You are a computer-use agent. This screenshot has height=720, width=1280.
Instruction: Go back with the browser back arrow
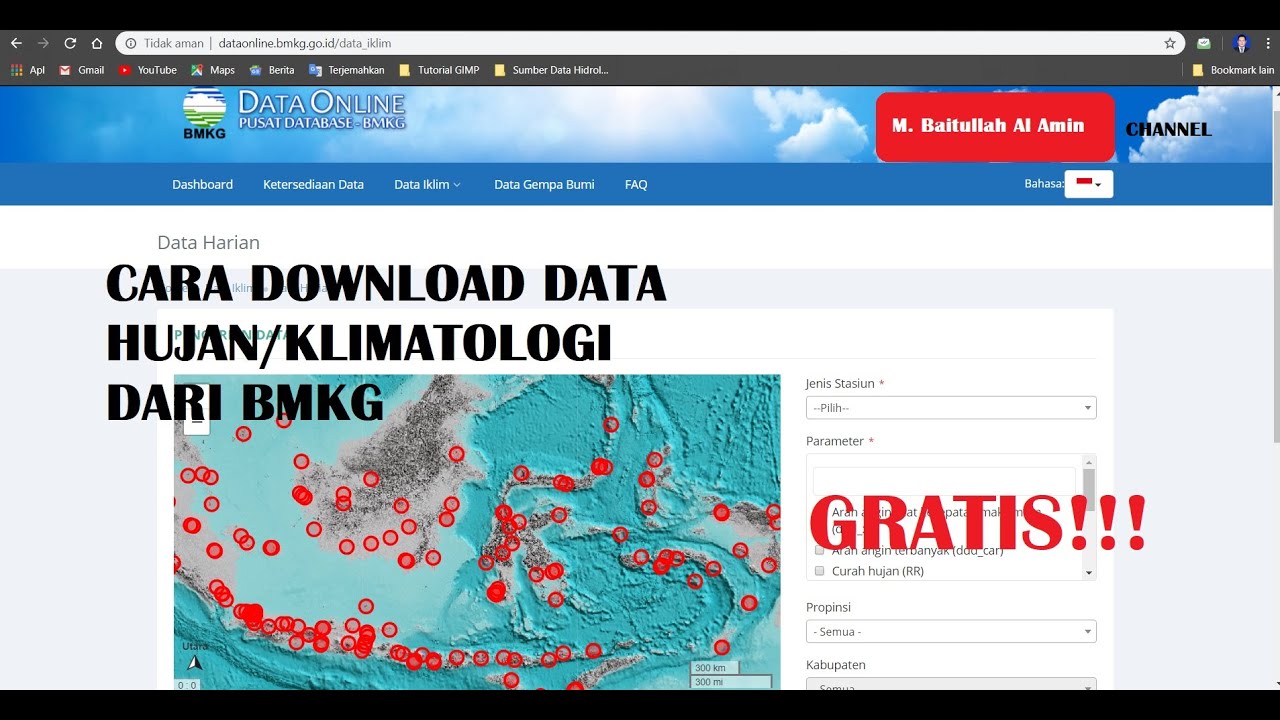16,43
